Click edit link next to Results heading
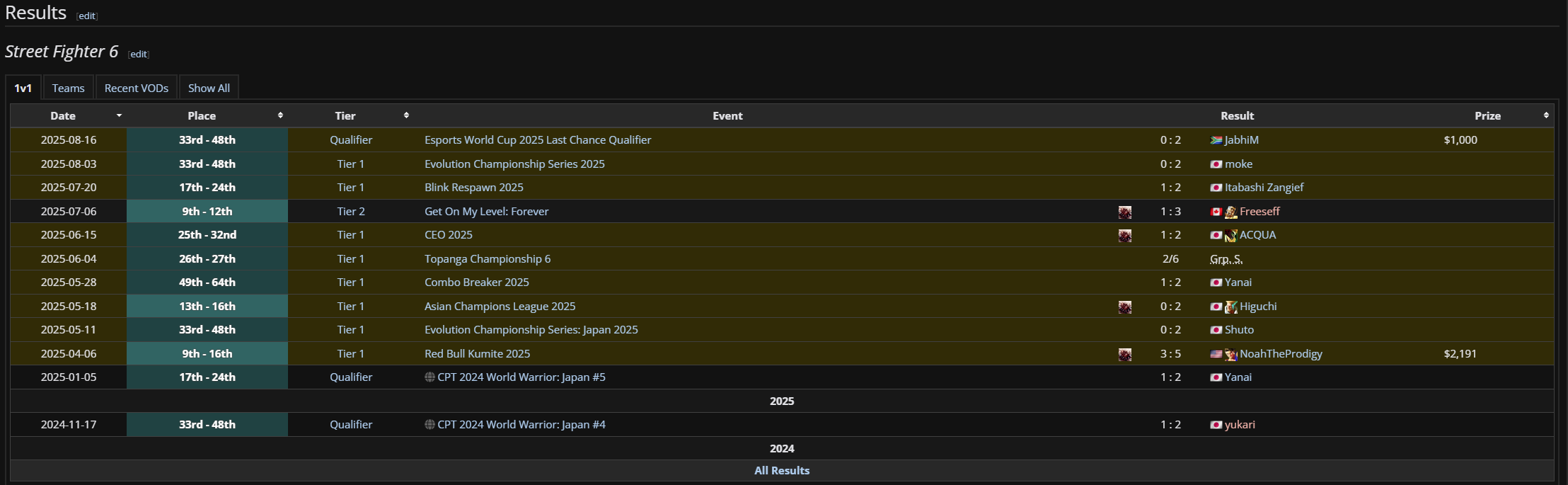The image size is (1568, 485). click(x=87, y=16)
